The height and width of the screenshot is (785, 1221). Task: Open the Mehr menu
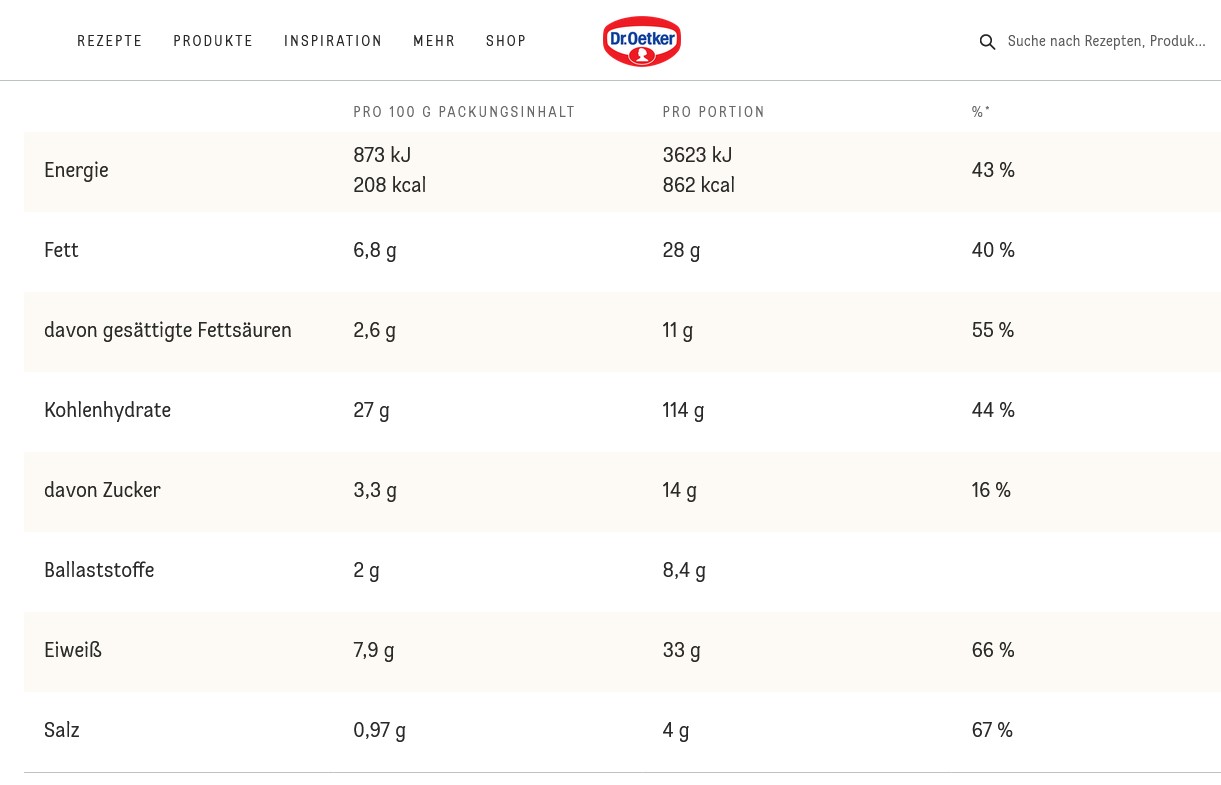434,41
